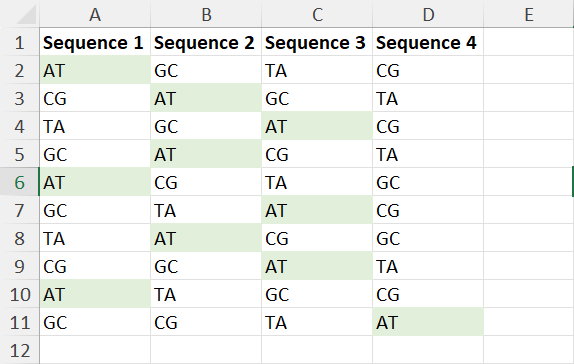Select cell D8 containing GC
The width and height of the screenshot is (574, 364).
[x=428, y=238]
